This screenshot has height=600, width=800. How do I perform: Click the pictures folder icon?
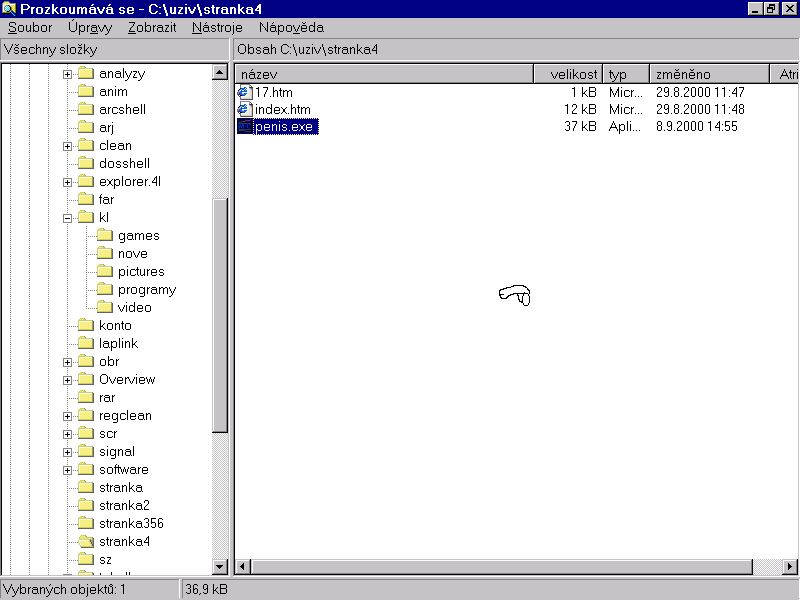pos(104,272)
